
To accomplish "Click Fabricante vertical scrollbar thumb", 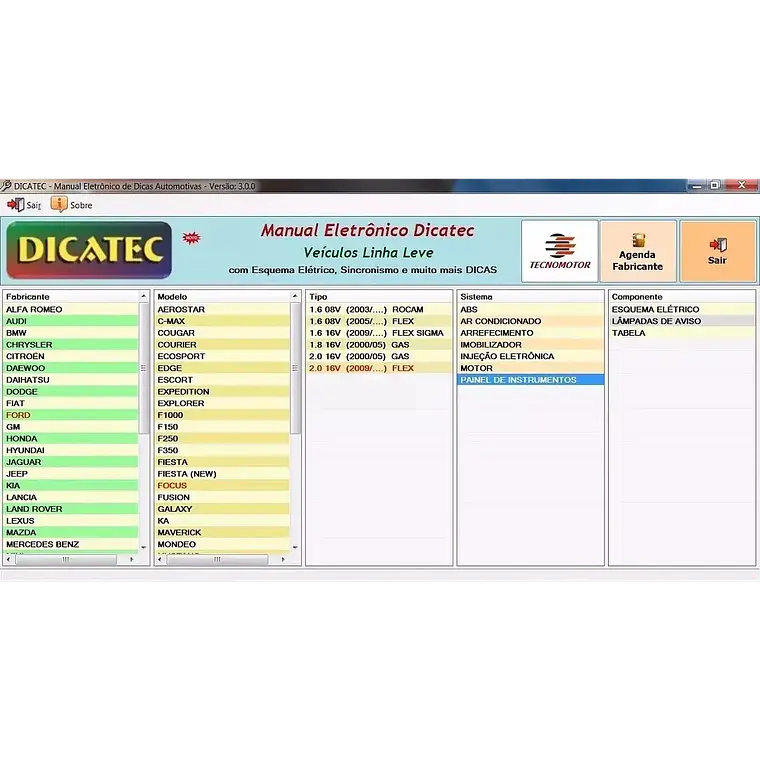I will point(143,368).
